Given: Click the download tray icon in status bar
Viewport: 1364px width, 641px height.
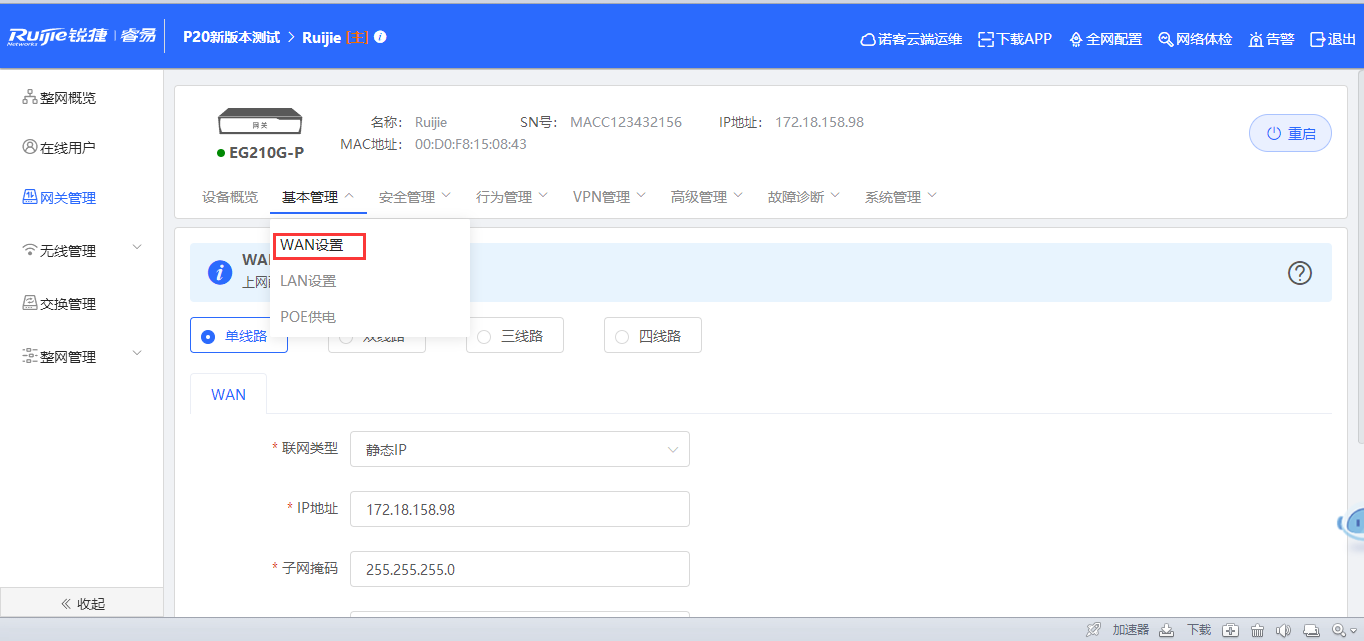Looking at the screenshot, I should [x=1166, y=630].
